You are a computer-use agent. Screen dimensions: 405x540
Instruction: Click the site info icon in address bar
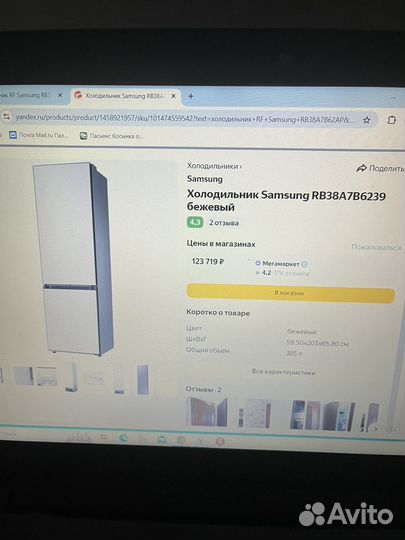pos(7,117)
